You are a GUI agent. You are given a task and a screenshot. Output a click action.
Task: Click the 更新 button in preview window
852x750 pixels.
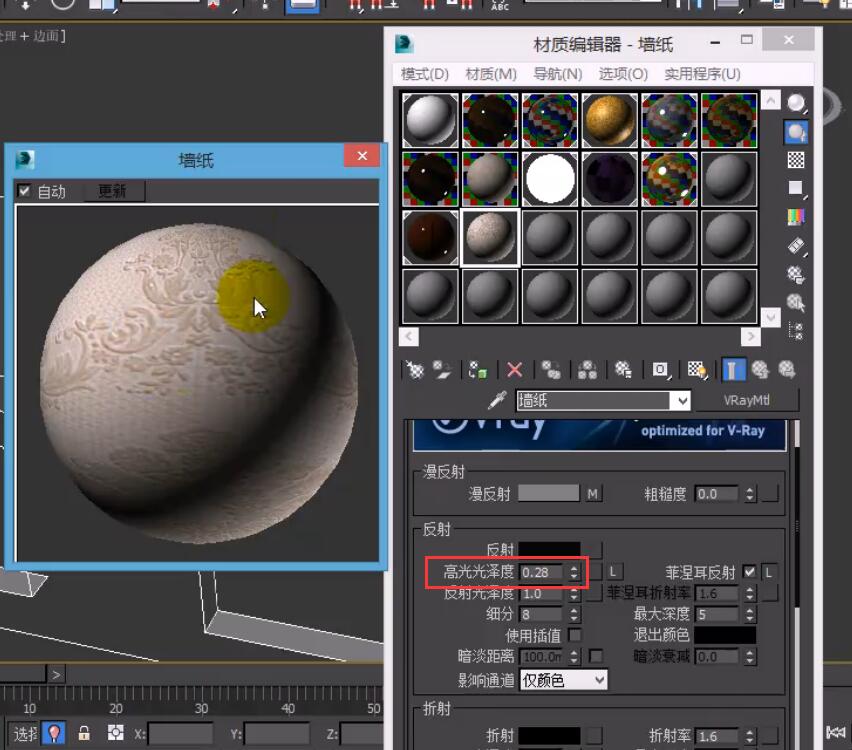click(112, 191)
